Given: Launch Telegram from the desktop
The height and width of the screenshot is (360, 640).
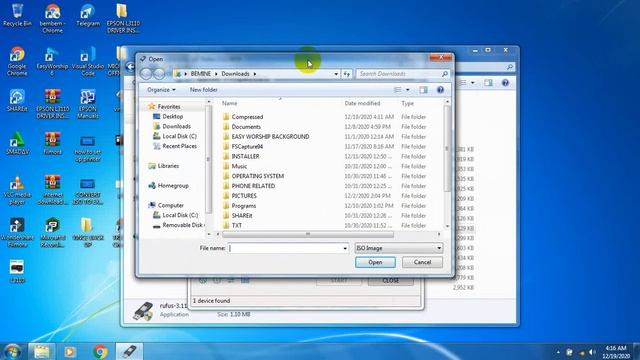Looking at the screenshot, I should pos(88,16).
